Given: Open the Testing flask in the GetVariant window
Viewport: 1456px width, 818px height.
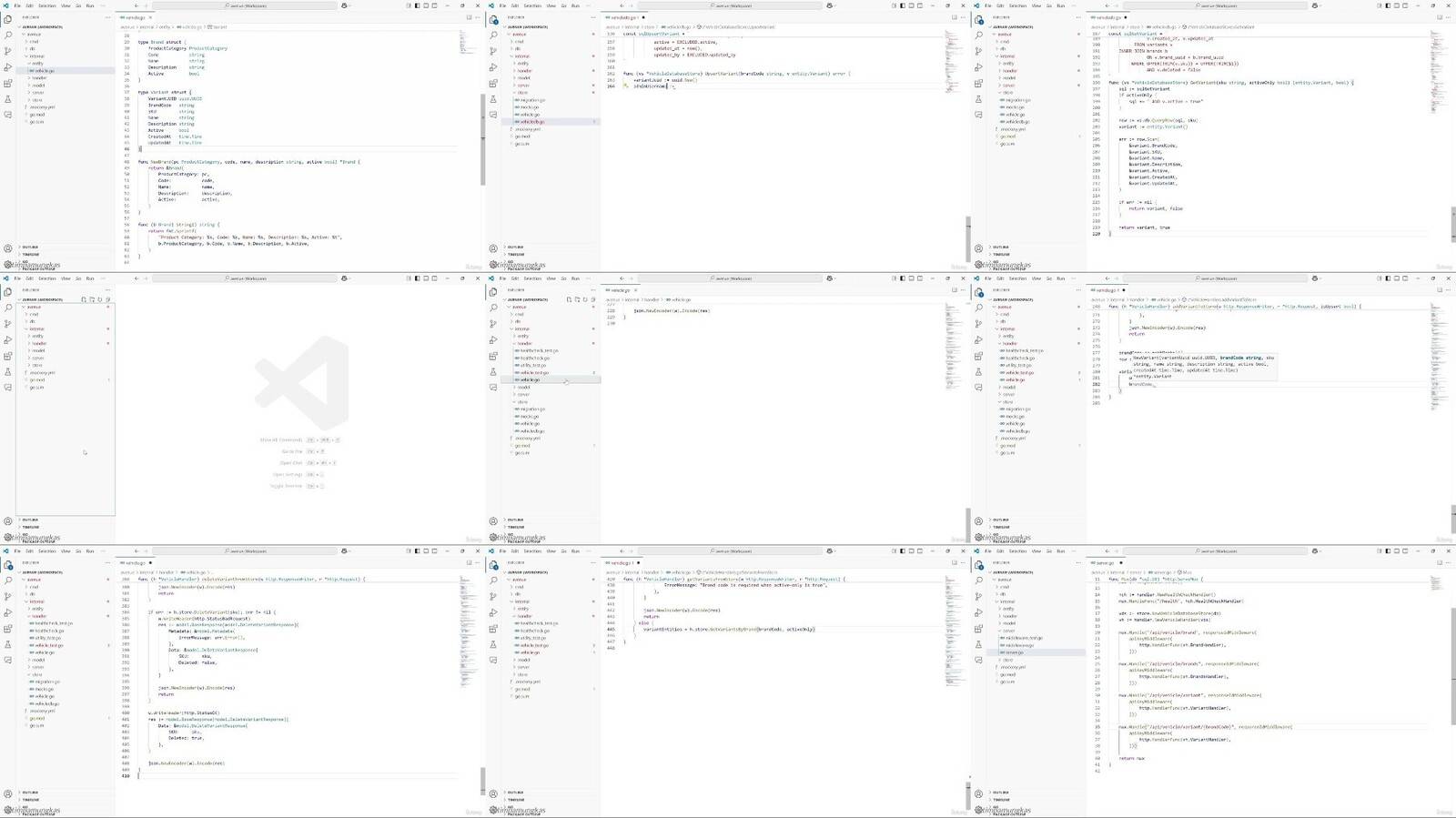Looking at the screenshot, I should point(978,99).
